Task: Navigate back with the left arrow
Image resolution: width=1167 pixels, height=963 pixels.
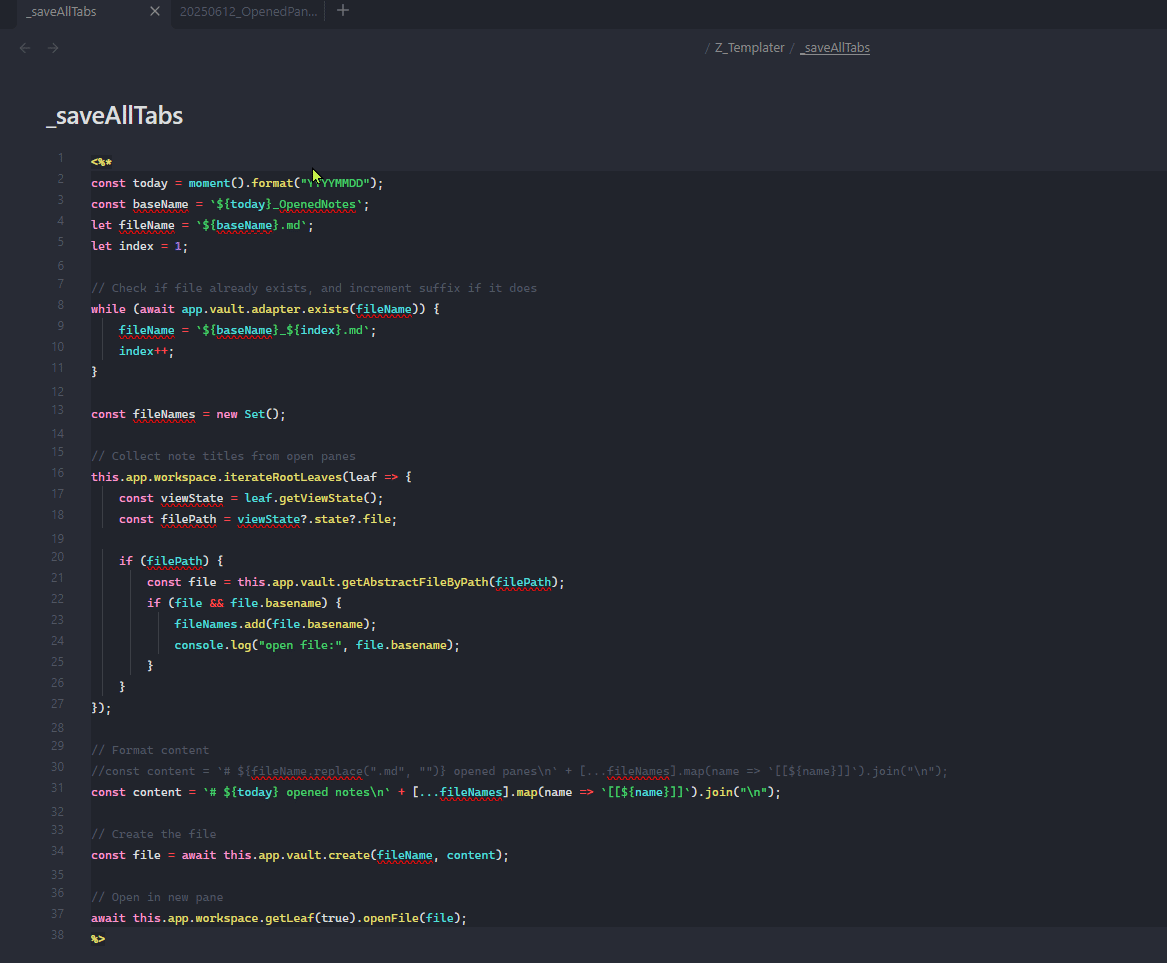Action: pyautogui.click(x=25, y=48)
